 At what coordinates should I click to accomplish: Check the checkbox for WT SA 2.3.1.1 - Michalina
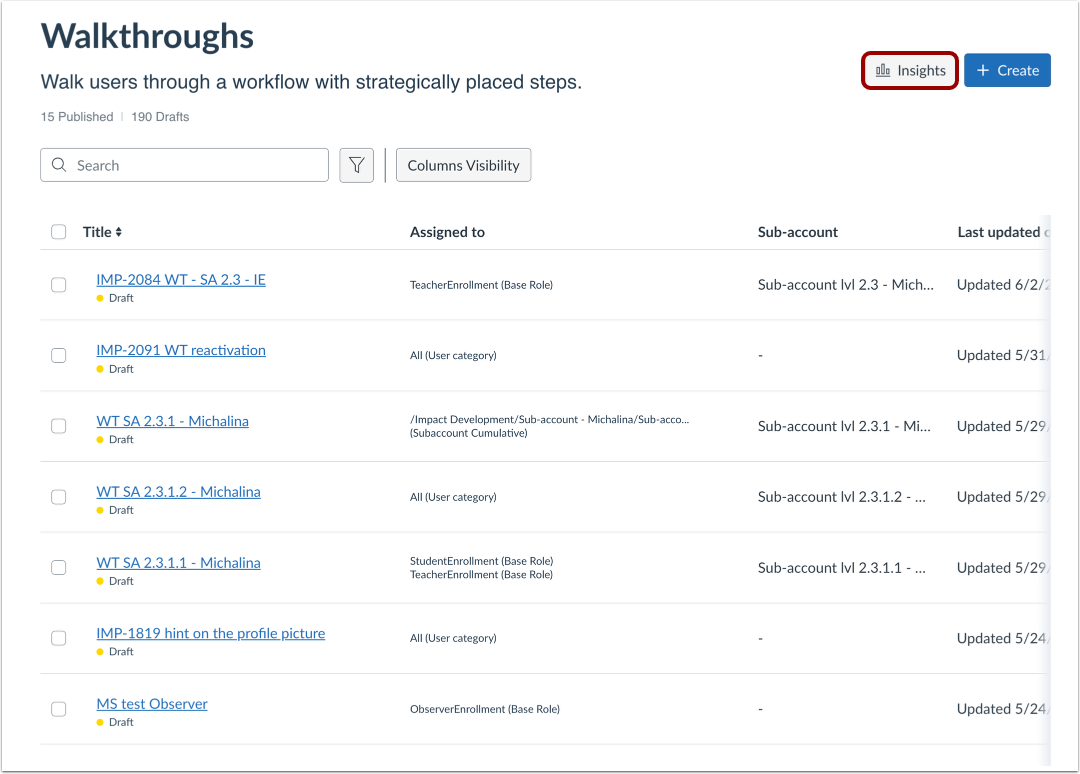pos(58,567)
